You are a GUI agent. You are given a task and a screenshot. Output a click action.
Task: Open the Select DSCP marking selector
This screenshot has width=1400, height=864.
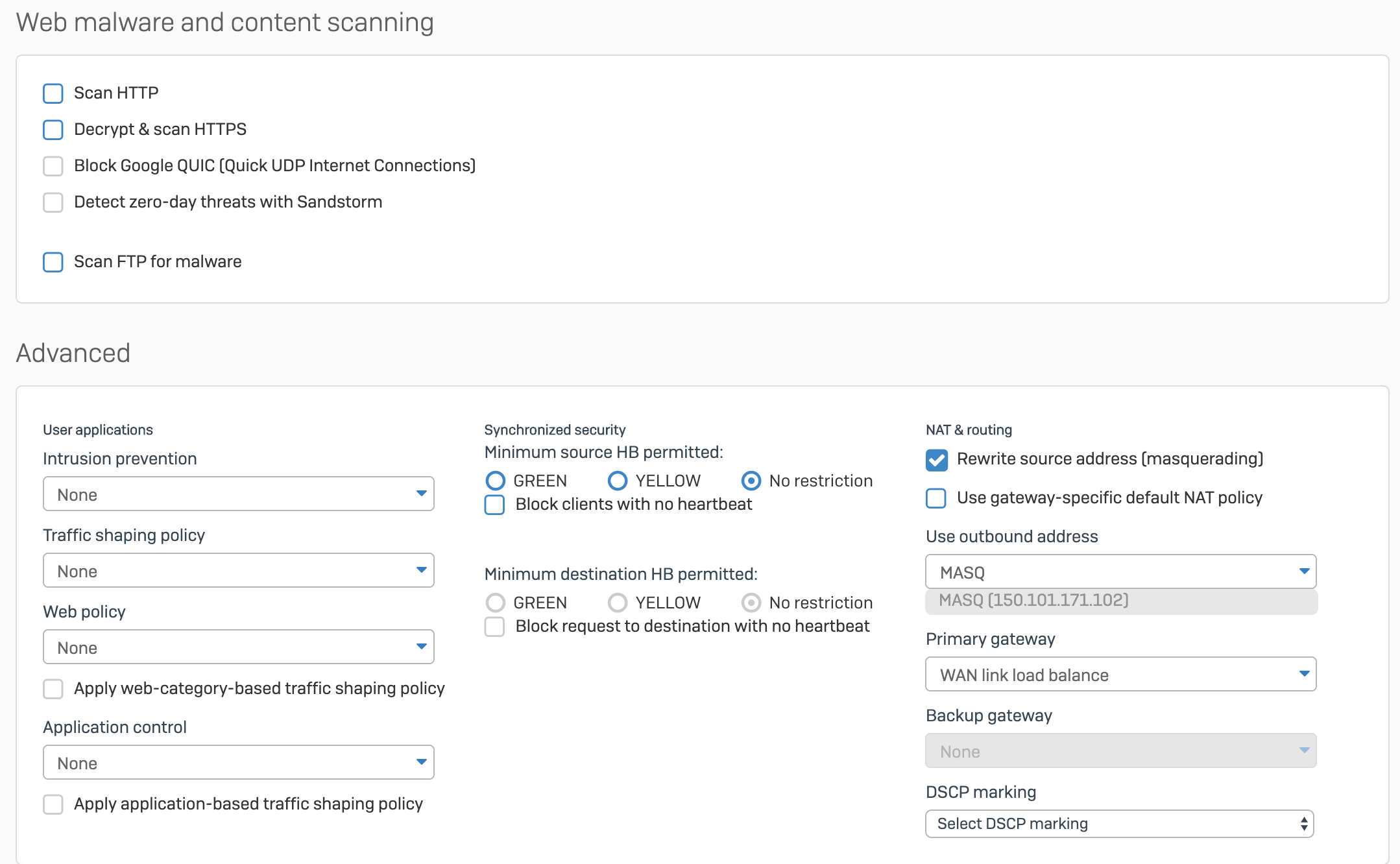click(x=1119, y=824)
